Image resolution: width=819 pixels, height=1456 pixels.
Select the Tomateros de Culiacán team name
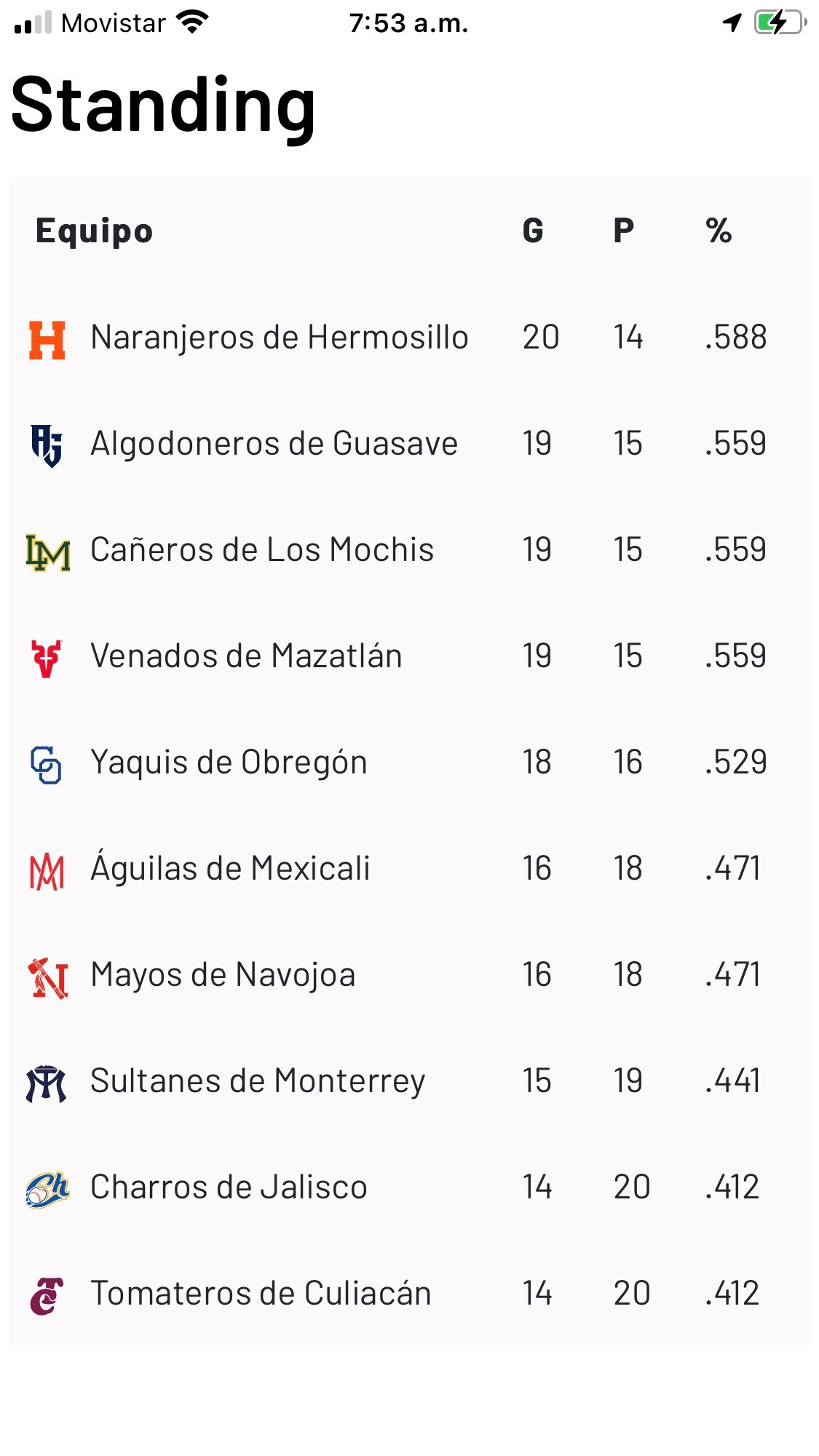point(261,1294)
